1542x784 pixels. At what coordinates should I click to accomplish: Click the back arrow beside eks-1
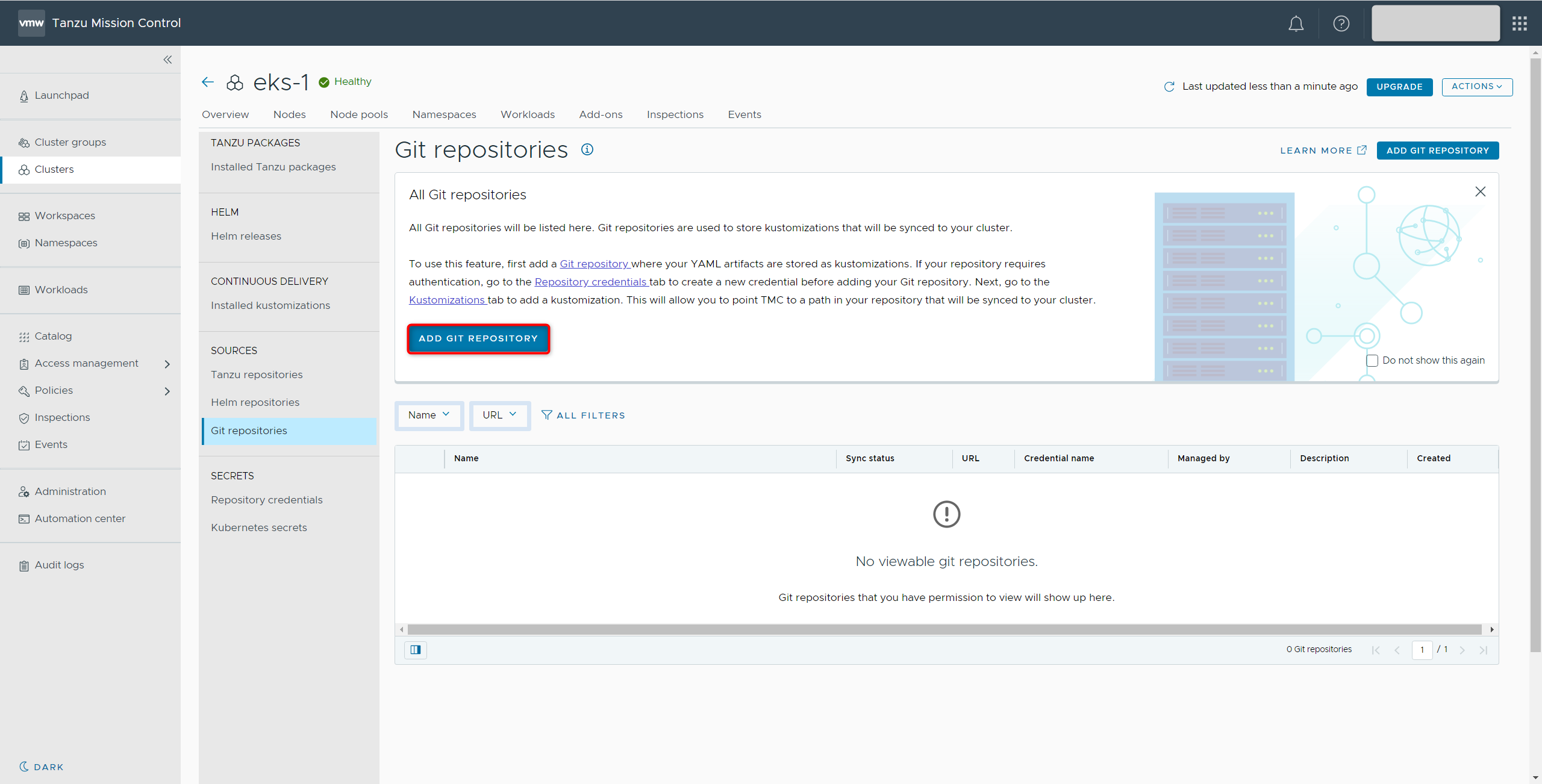click(208, 82)
